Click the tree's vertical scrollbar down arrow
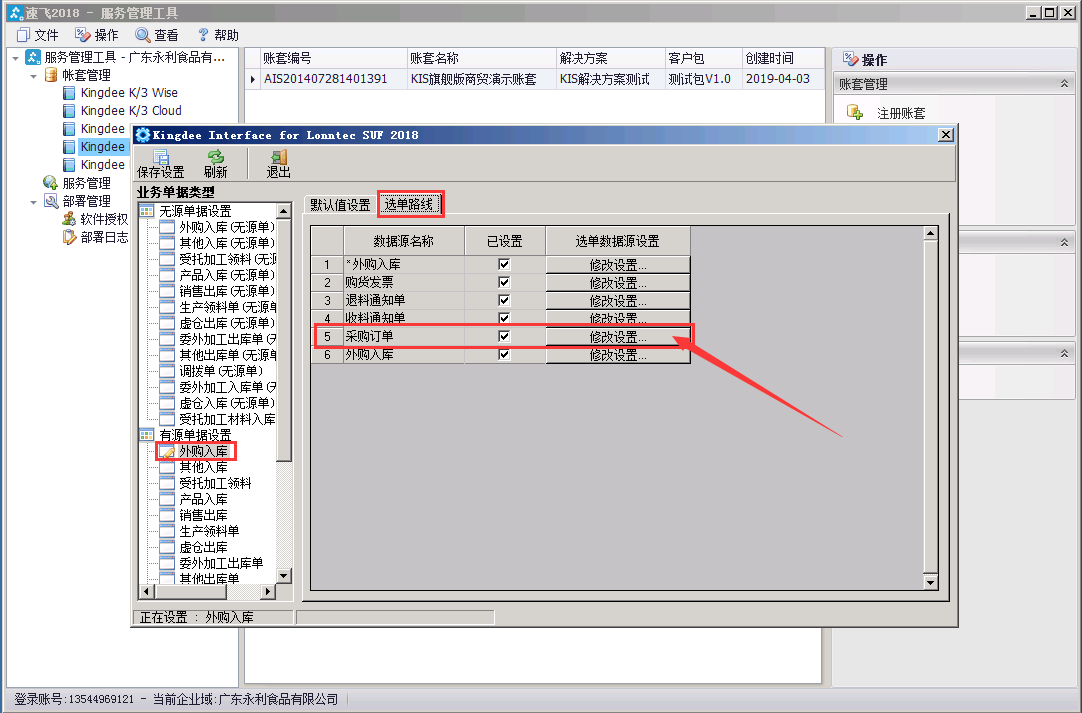This screenshot has width=1082, height=713. (x=284, y=576)
